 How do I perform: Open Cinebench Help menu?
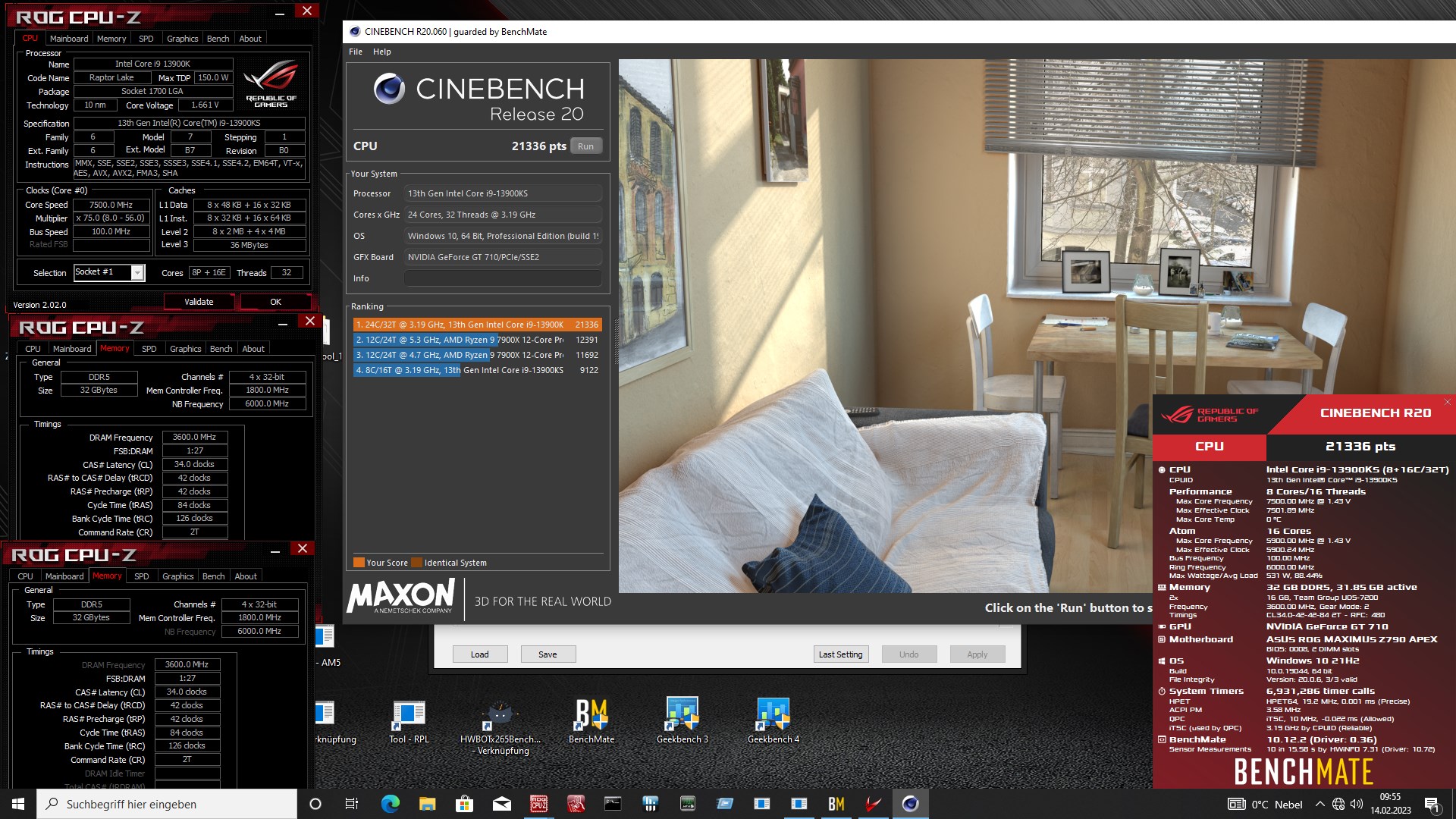[x=381, y=52]
